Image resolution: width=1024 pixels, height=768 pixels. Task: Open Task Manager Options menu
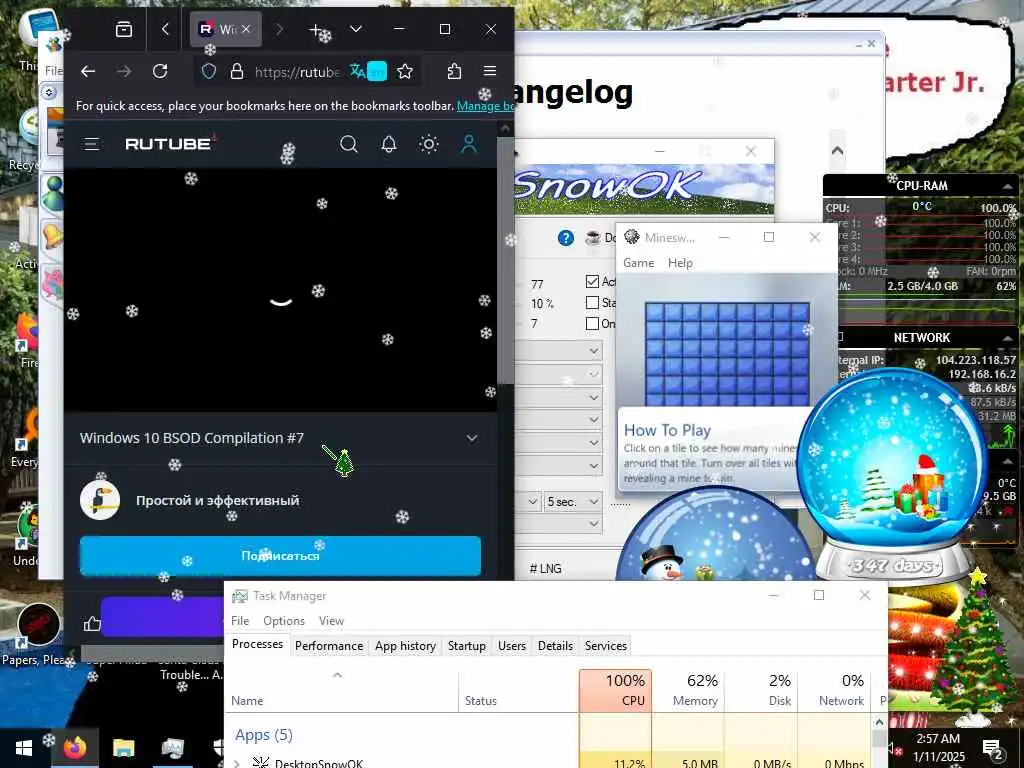pyautogui.click(x=283, y=620)
